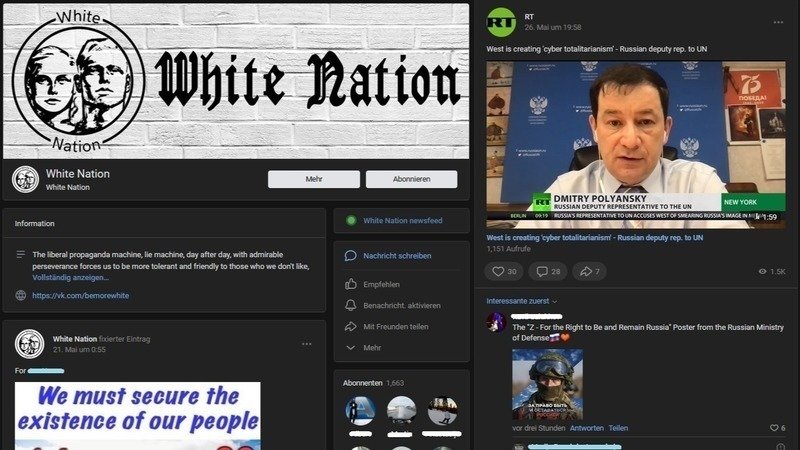The width and height of the screenshot is (800, 450).
Task: Open three-dot menu on the pinned post
Action: [x=306, y=344]
